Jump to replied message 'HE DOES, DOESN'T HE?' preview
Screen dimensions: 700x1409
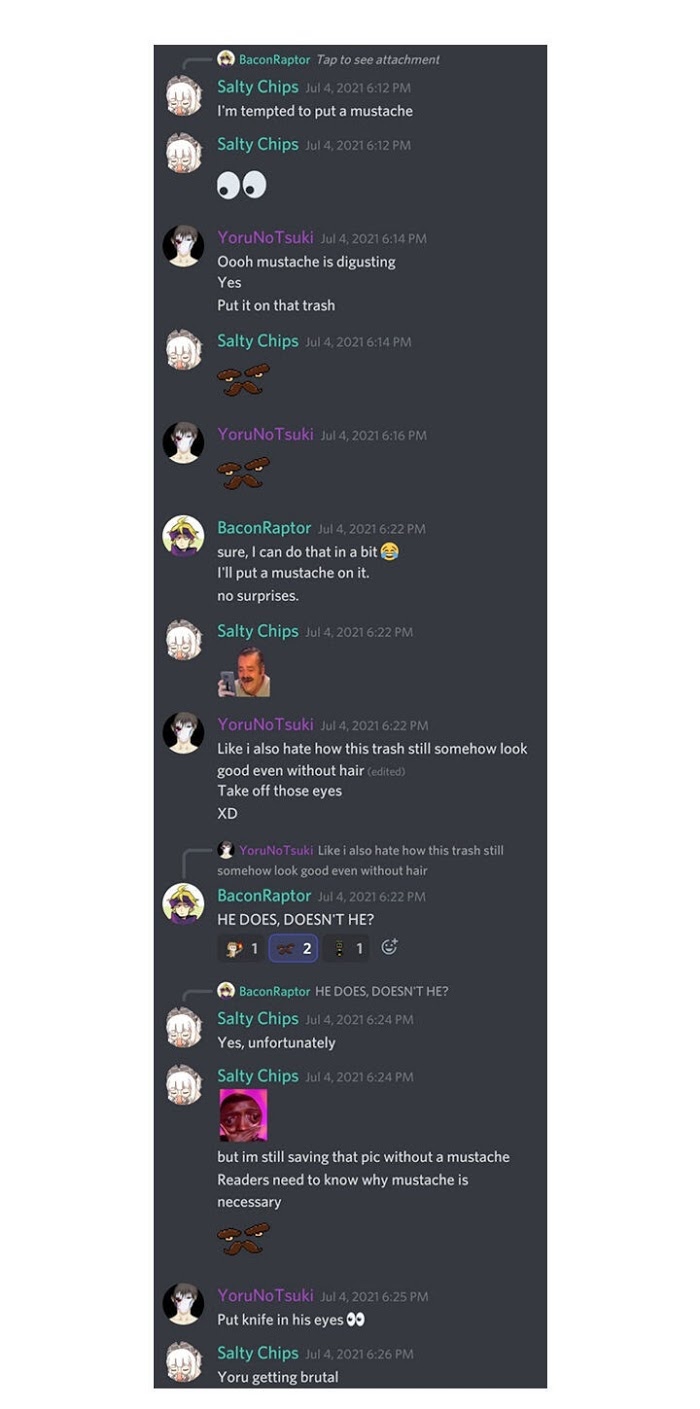pos(381,991)
